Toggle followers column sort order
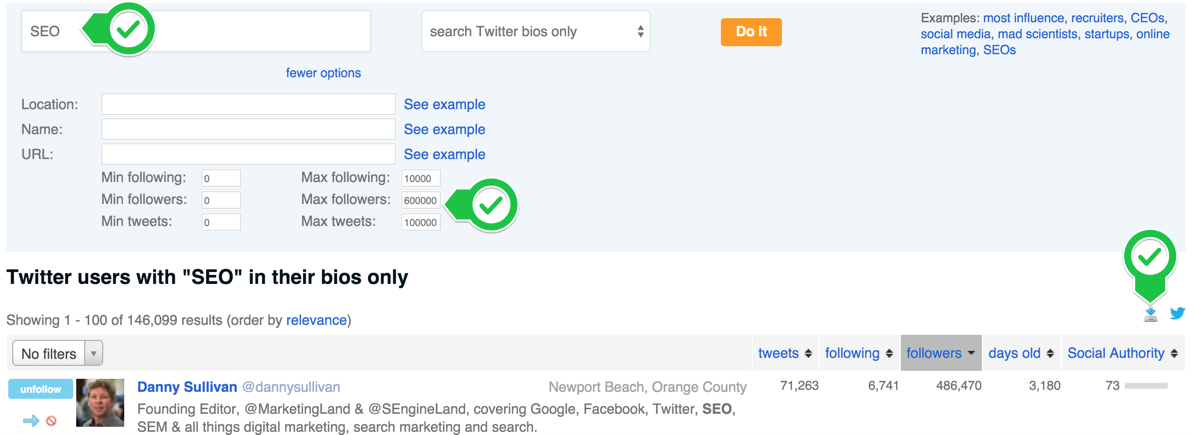The image size is (1194, 435). pos(940,353)
